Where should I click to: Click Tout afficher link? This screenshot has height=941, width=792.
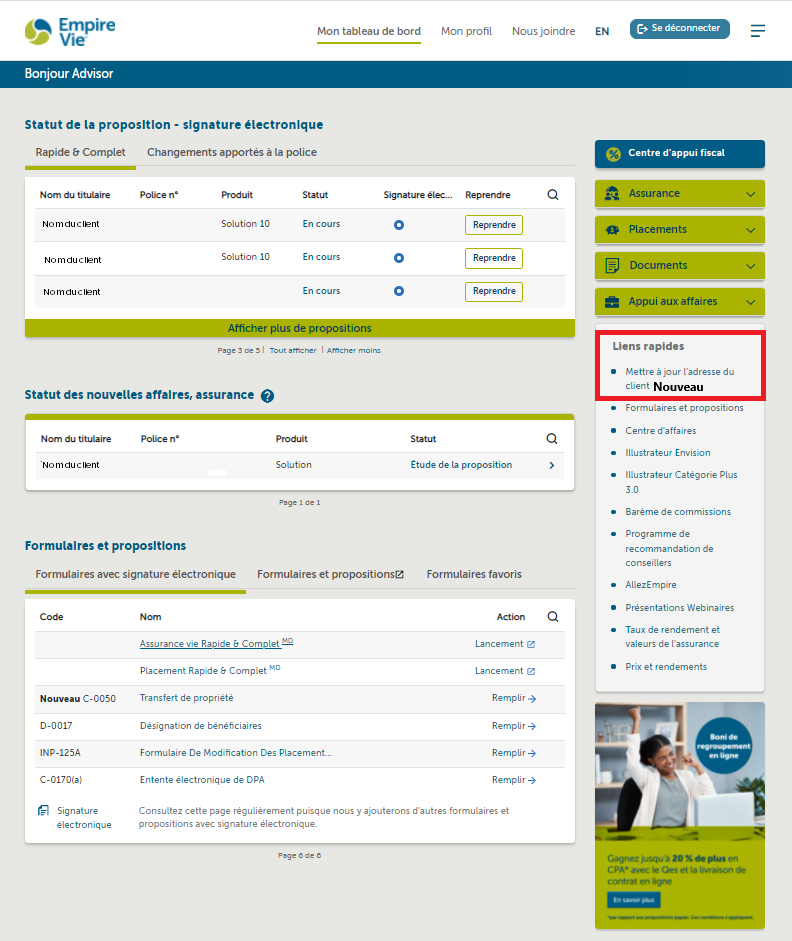pyautogui.click(x=293, y=350)
